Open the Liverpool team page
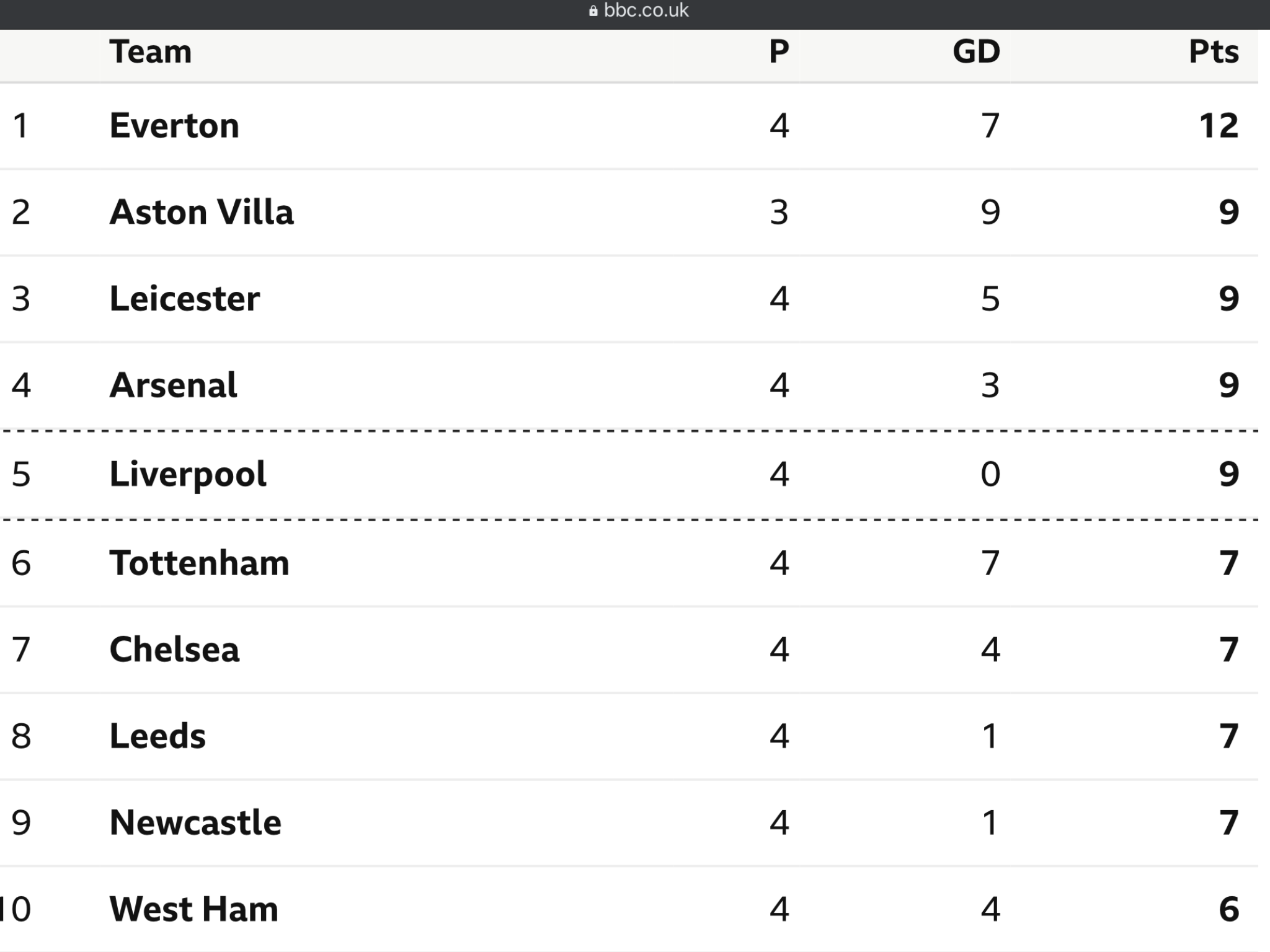This screenshot has height=952, width=1270. (188, 475)
